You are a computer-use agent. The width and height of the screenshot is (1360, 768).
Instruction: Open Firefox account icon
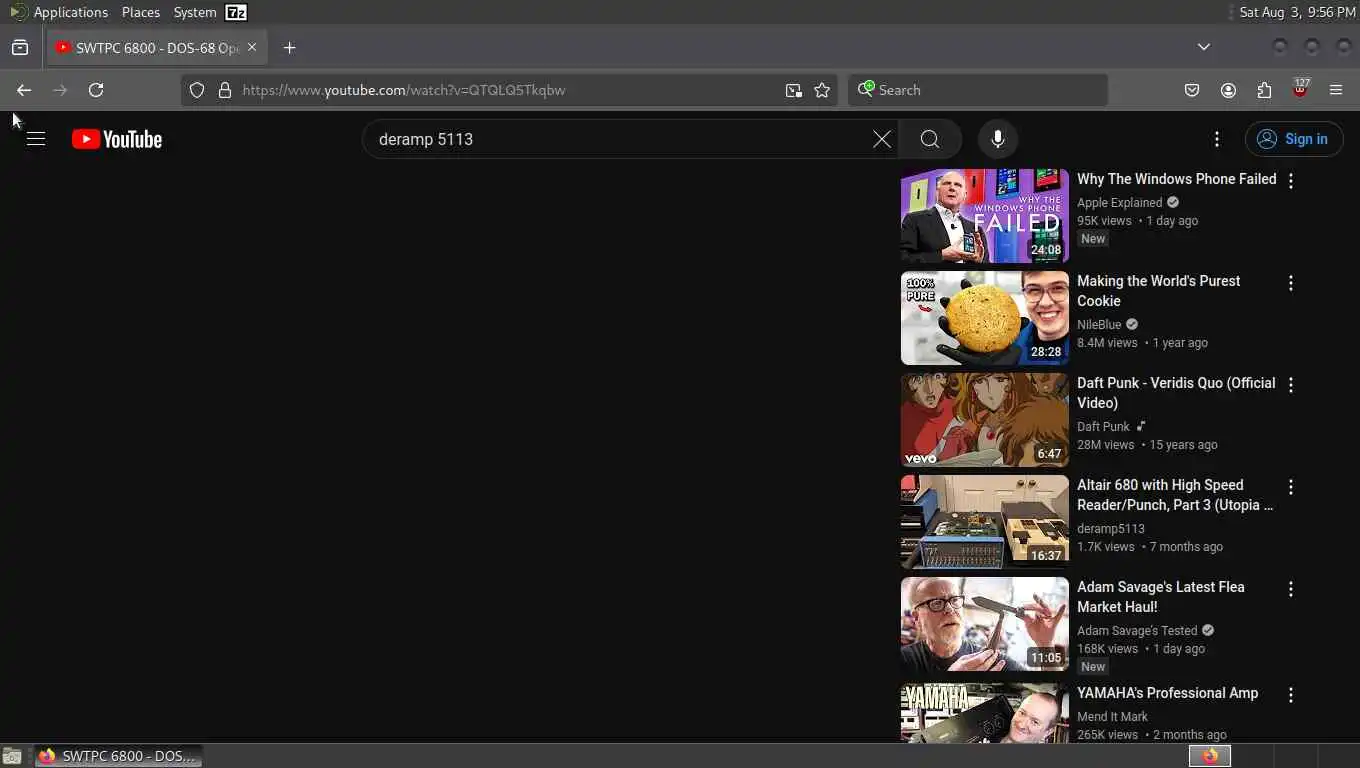(x=1228, y=90)
